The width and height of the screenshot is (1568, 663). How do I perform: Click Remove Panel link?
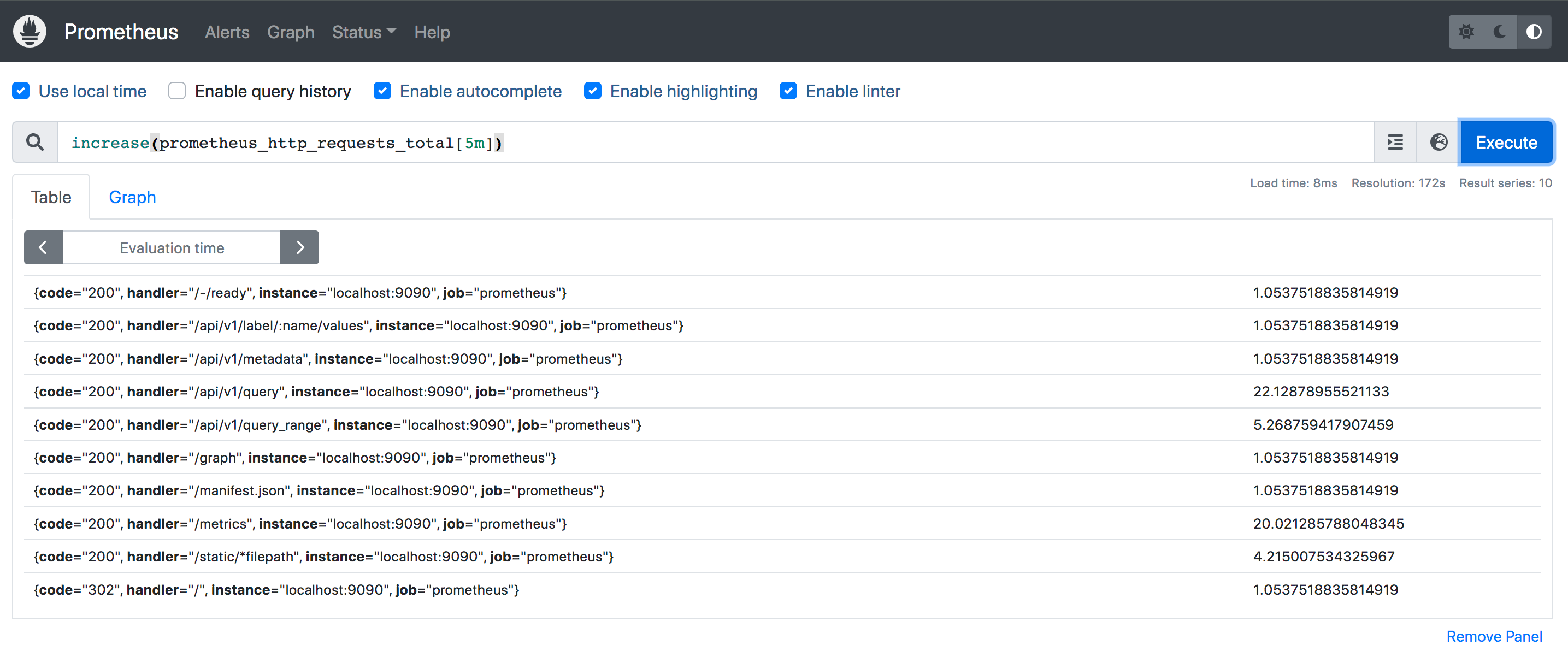(1494, 636)
